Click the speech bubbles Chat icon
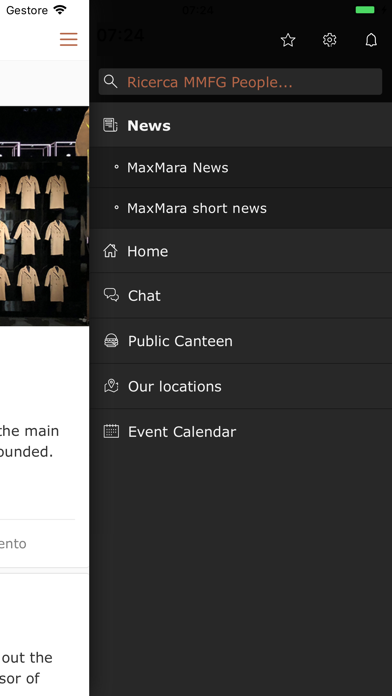The height and width of the screenshot is (696, 392). click(x=111, y=295)
